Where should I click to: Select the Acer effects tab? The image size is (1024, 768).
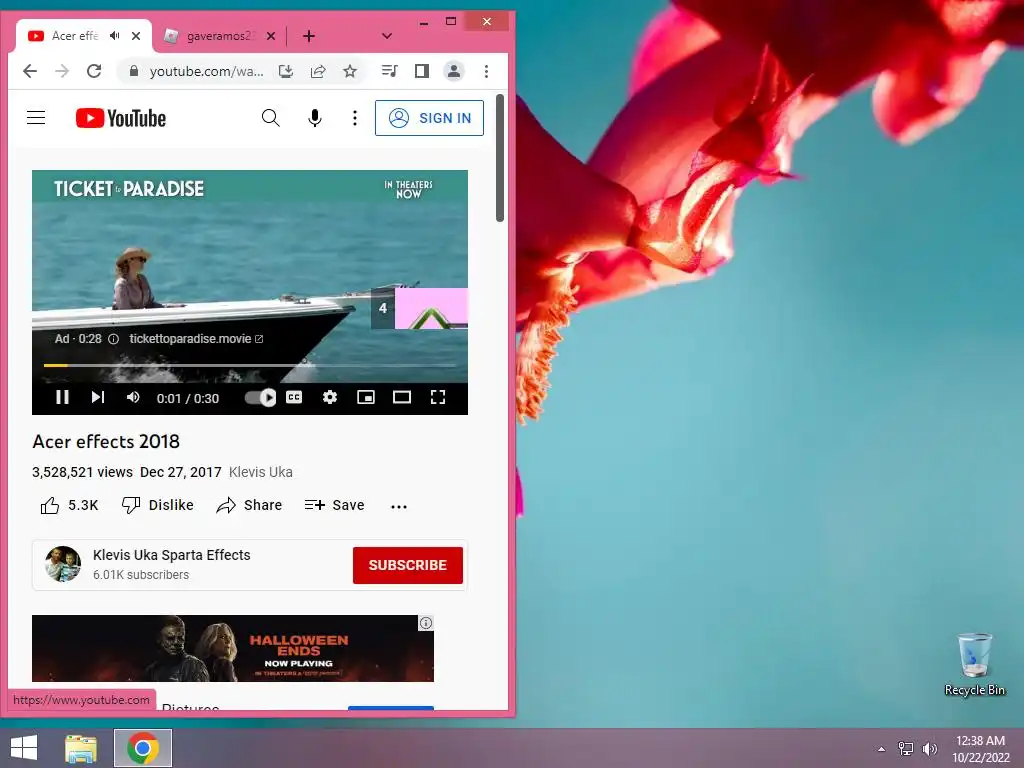click(75, 36)
